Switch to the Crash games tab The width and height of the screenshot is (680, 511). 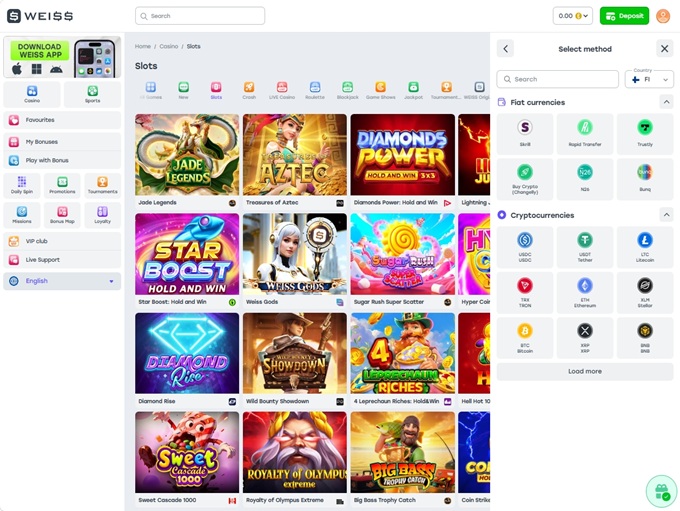249,90
